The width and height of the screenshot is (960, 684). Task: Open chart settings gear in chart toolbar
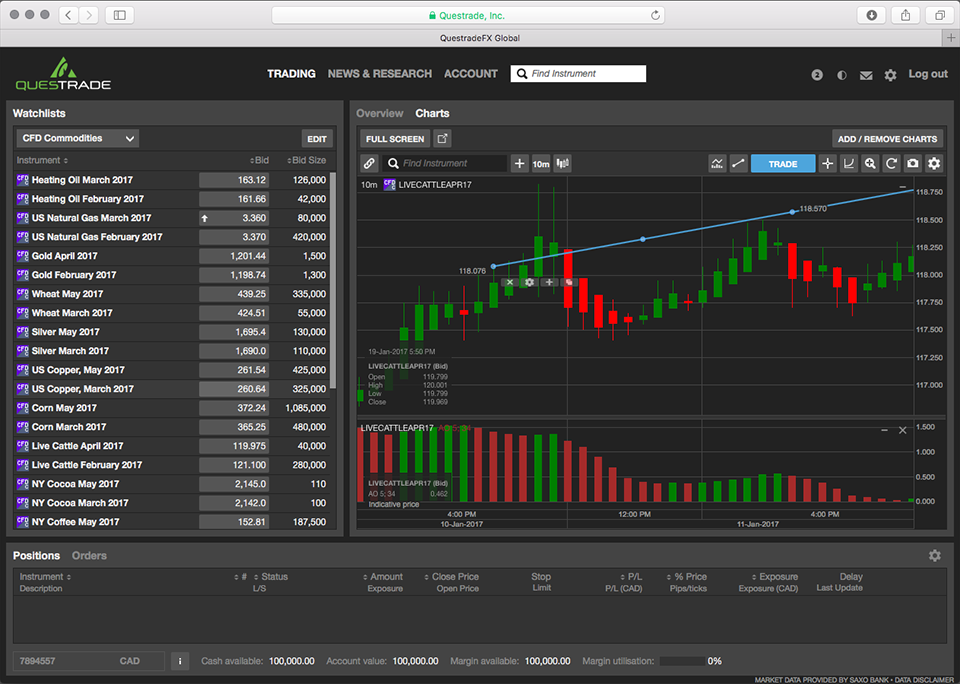tap(934, 163)
